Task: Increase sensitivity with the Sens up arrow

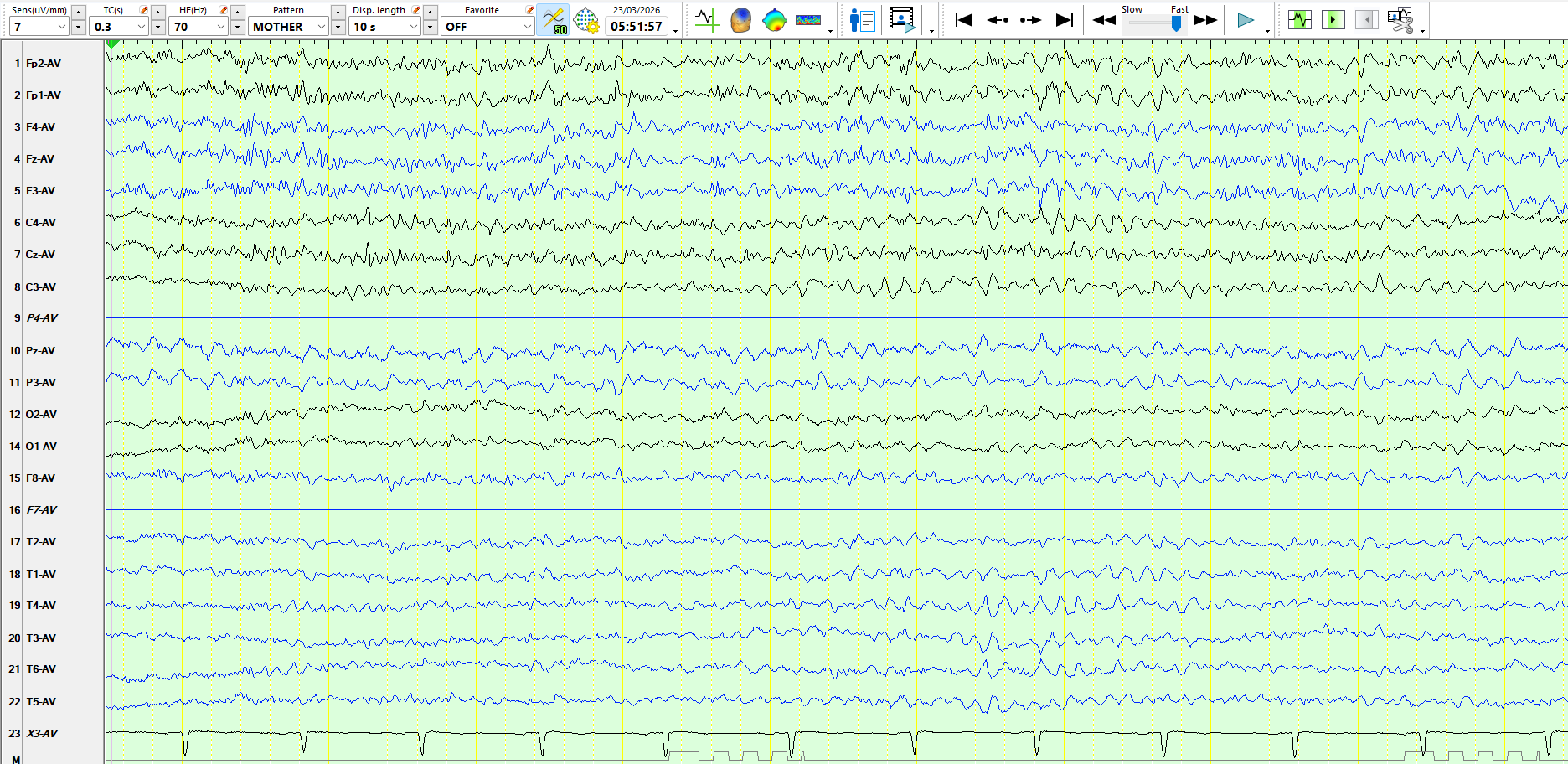Action: (79, 12)
